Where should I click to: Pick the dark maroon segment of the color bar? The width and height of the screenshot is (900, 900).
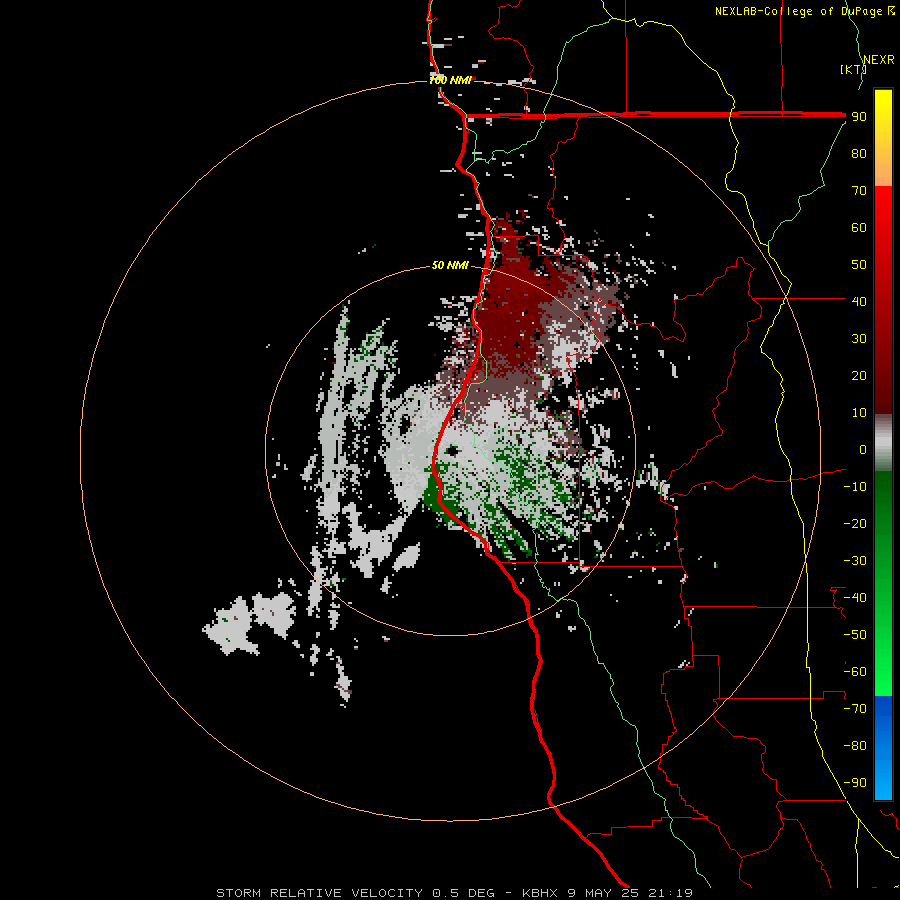(883, 367)
